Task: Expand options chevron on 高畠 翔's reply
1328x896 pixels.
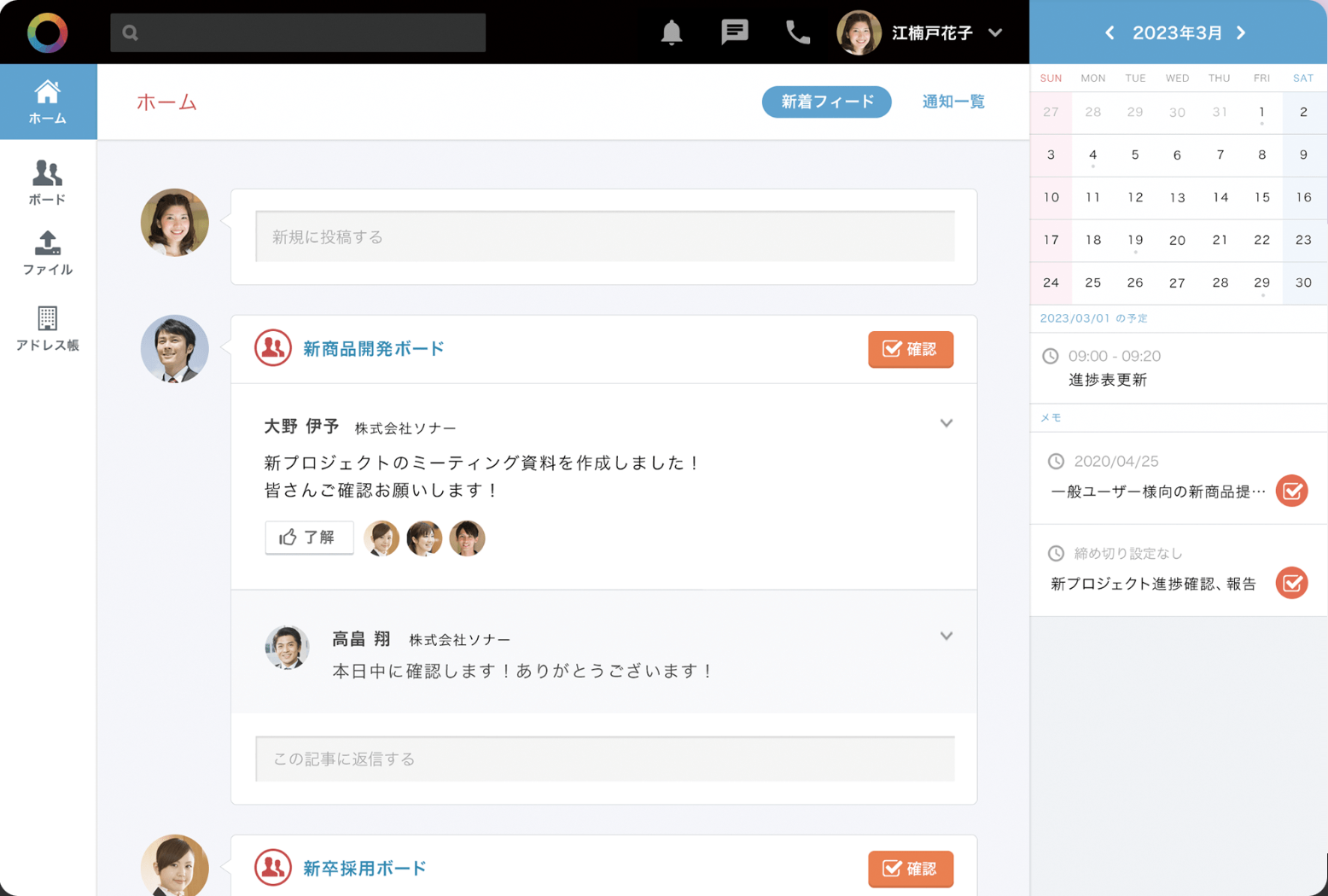Action: pyautogui.click(x=946, y=637)
